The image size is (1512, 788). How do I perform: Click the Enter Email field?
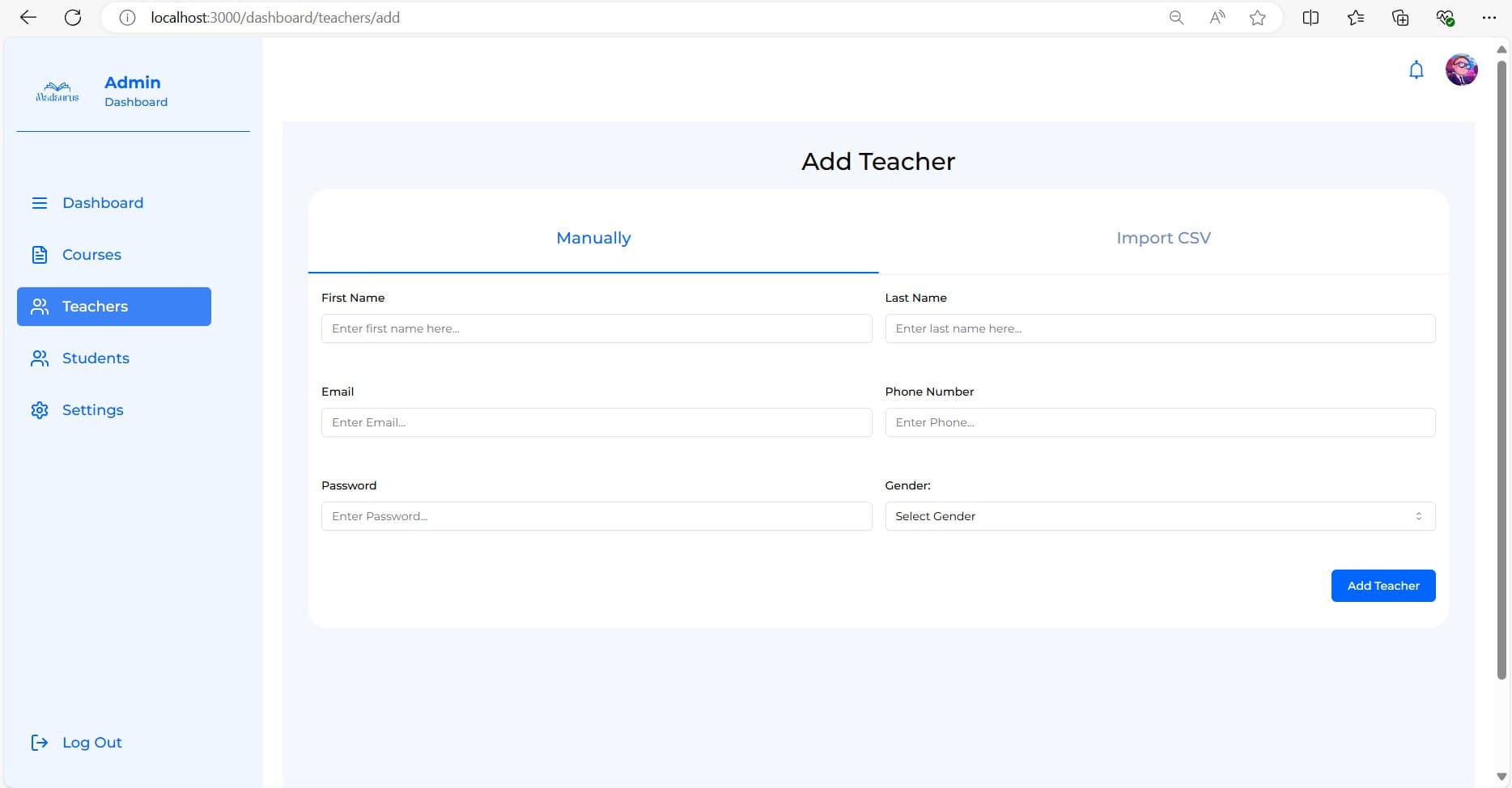pos(596,422)
